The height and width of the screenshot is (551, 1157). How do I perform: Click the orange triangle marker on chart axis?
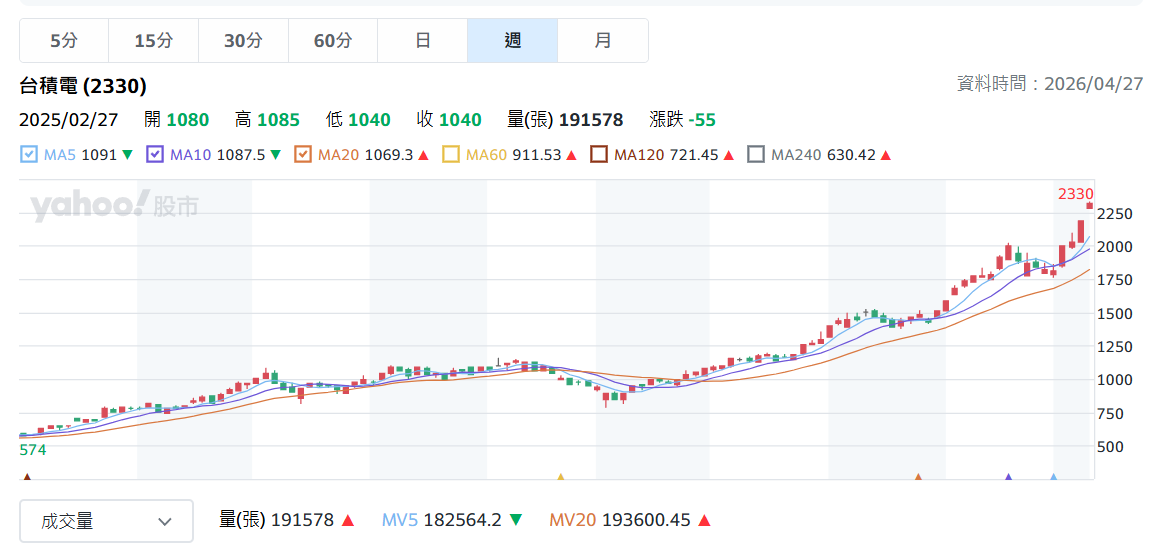(x=919, y=477)
